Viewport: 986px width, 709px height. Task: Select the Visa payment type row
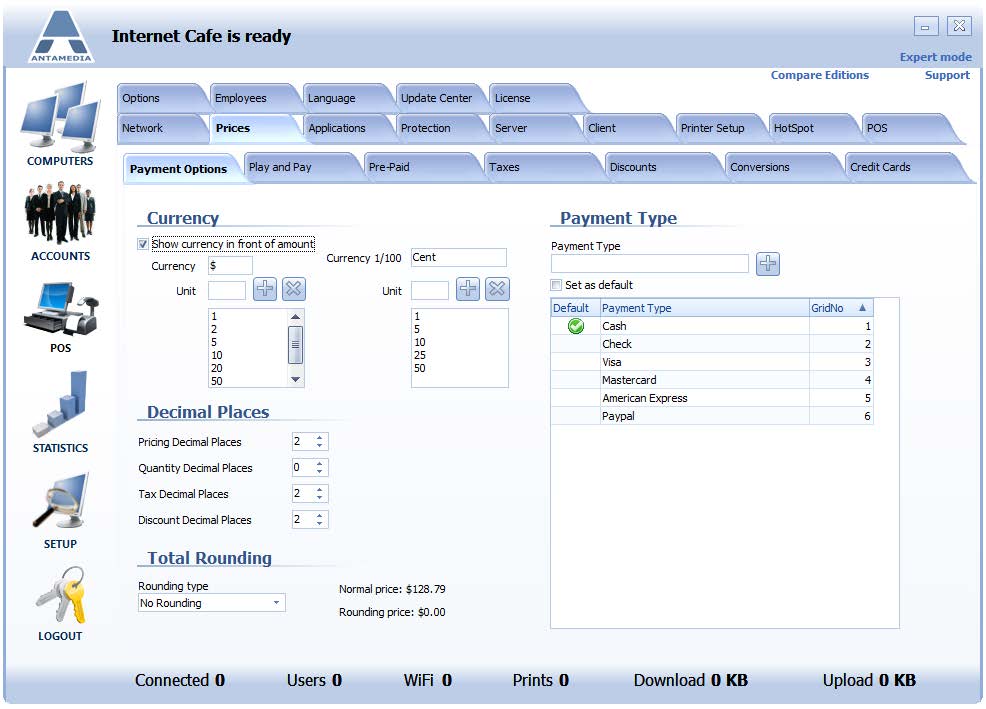(x=712, y=362)
